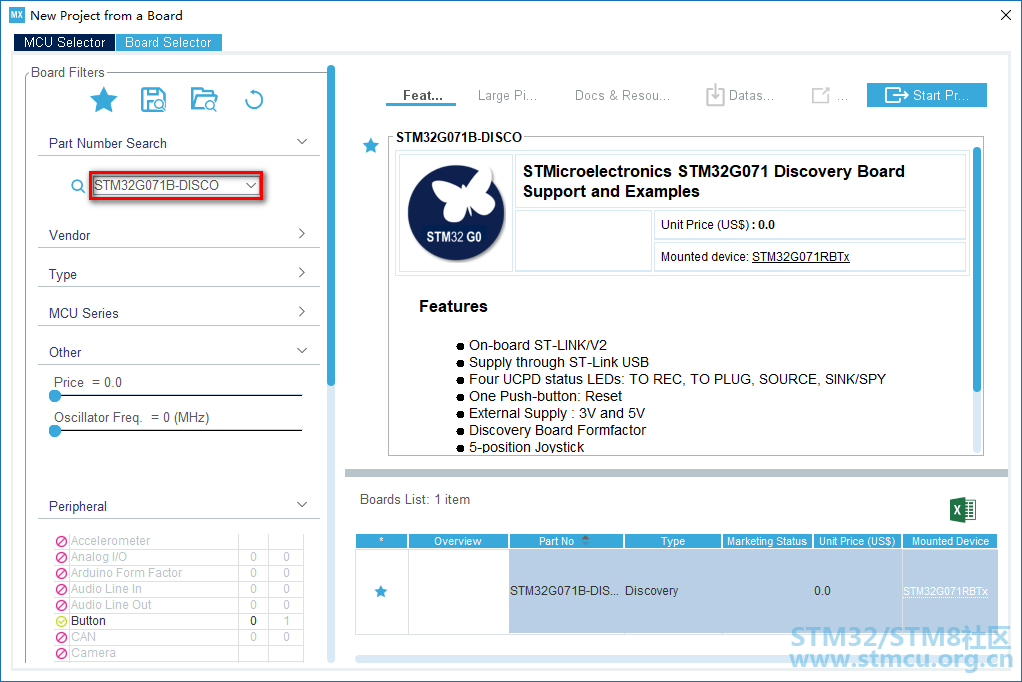
Task: Sort boards by Mounted Device column header
Action: point(950,541)
